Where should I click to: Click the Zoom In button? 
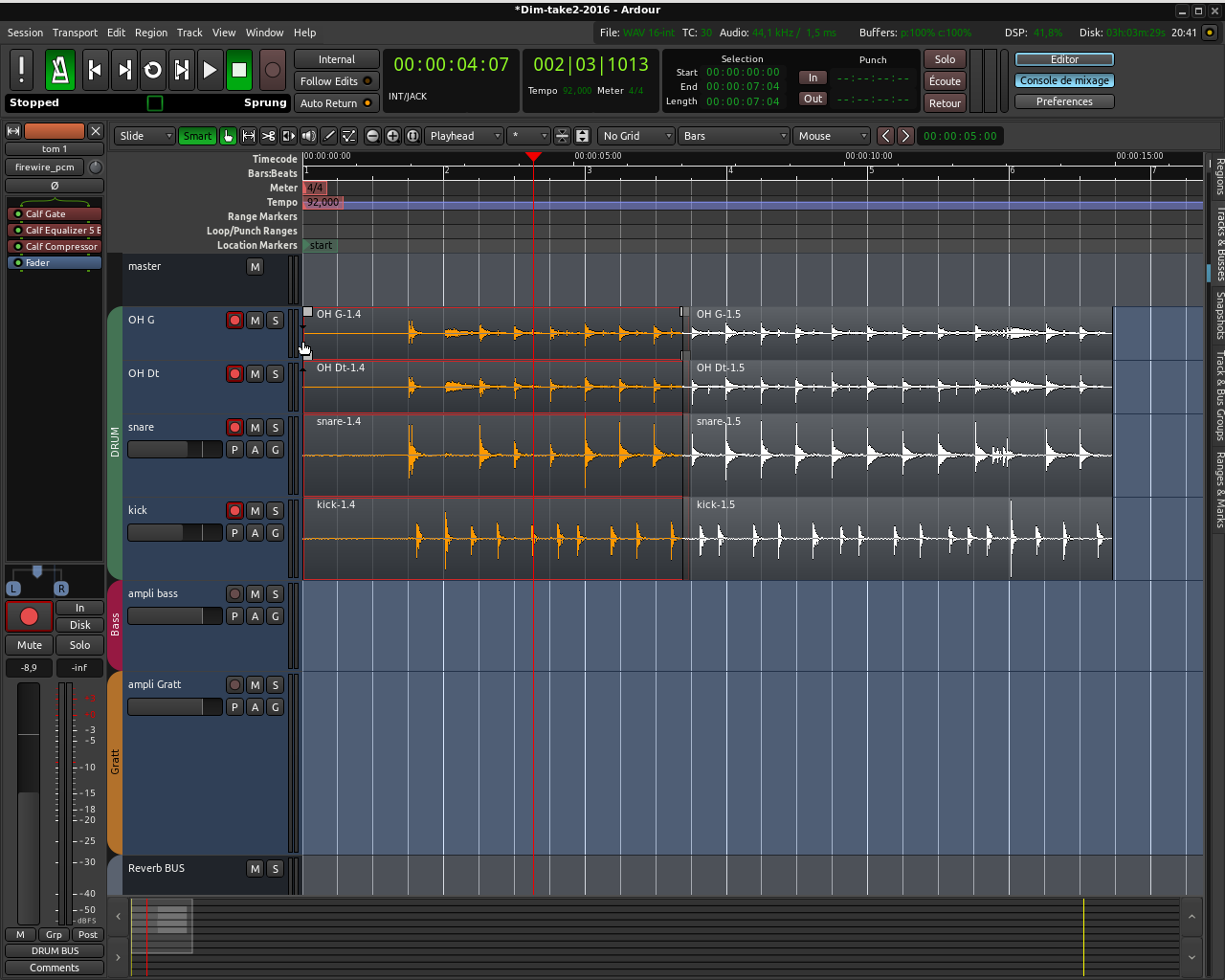click(392, 136)
